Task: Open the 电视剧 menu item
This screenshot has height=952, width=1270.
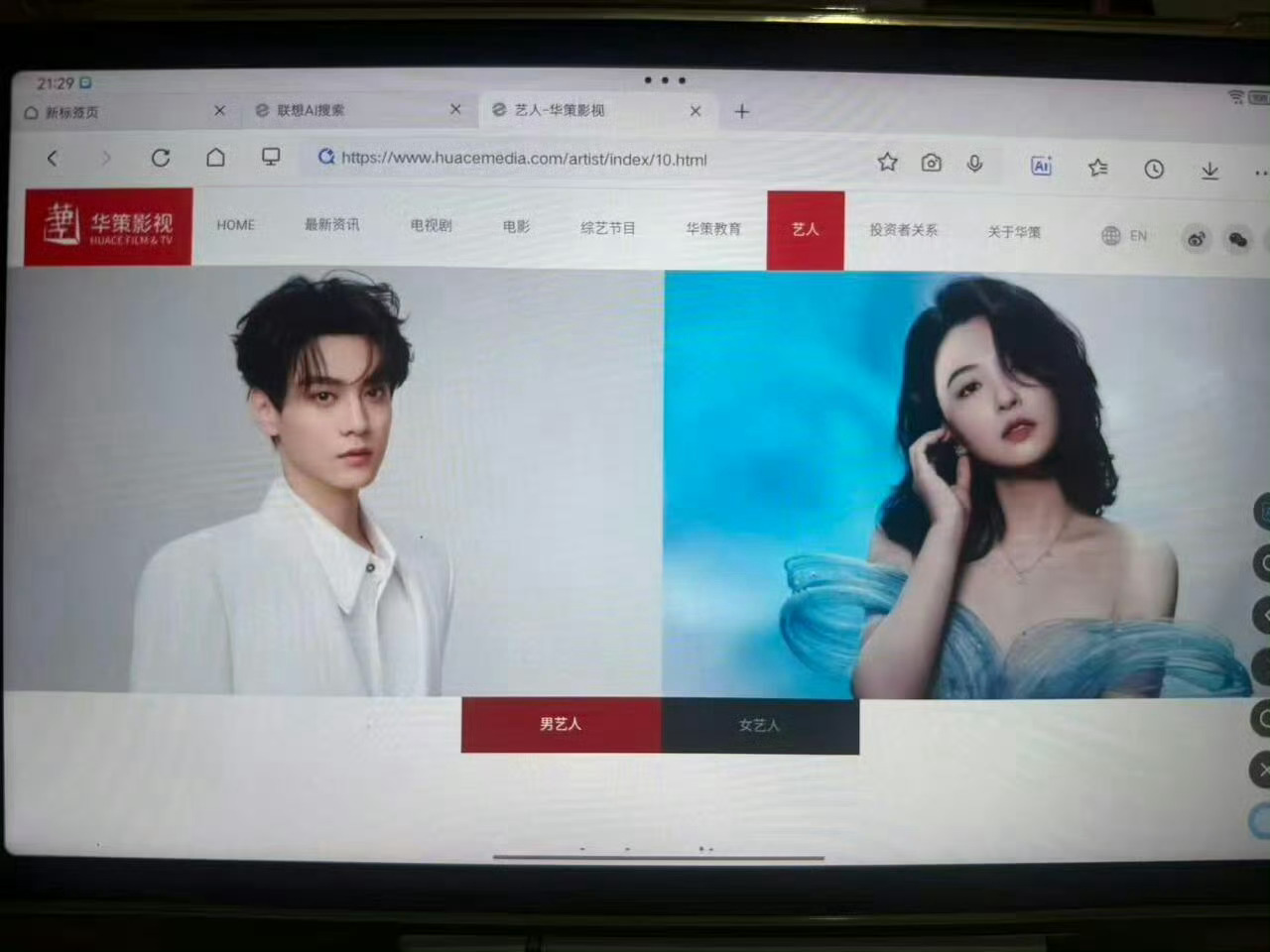Action: tap(431, 226)
